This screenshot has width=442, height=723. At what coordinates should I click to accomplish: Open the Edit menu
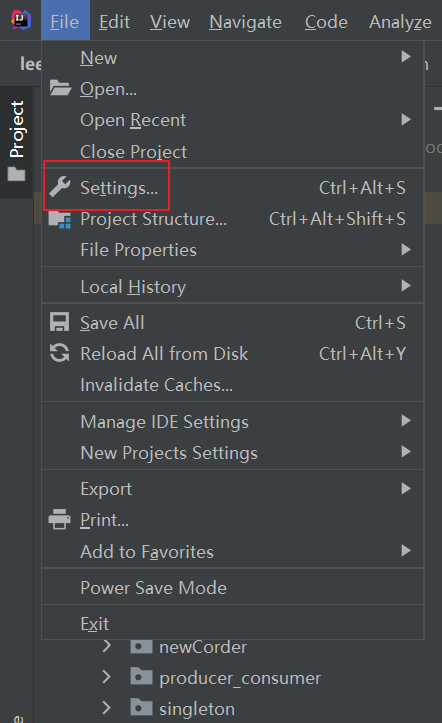click(114, 22)
